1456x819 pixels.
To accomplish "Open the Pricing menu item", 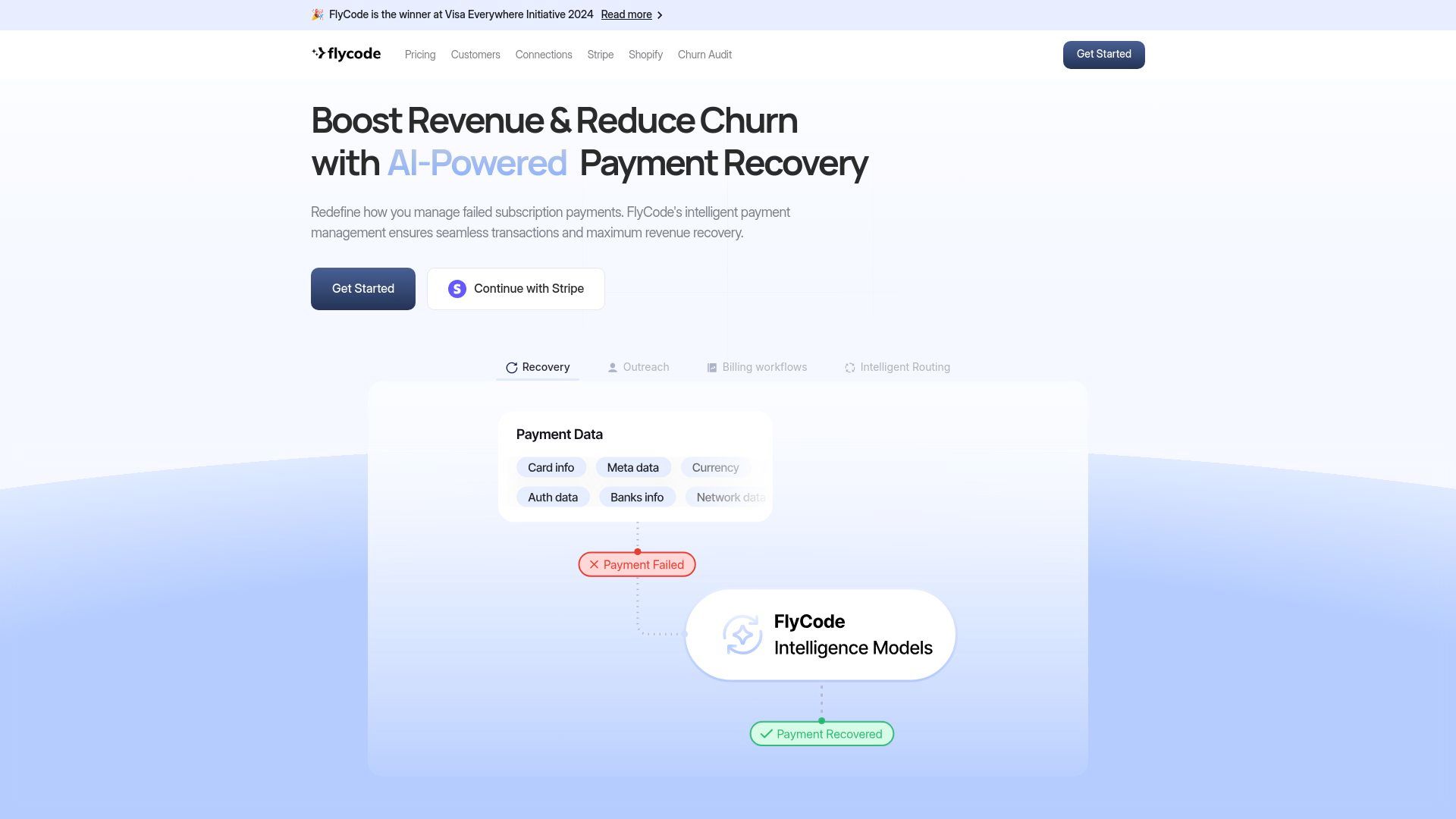I will point(420,55).
